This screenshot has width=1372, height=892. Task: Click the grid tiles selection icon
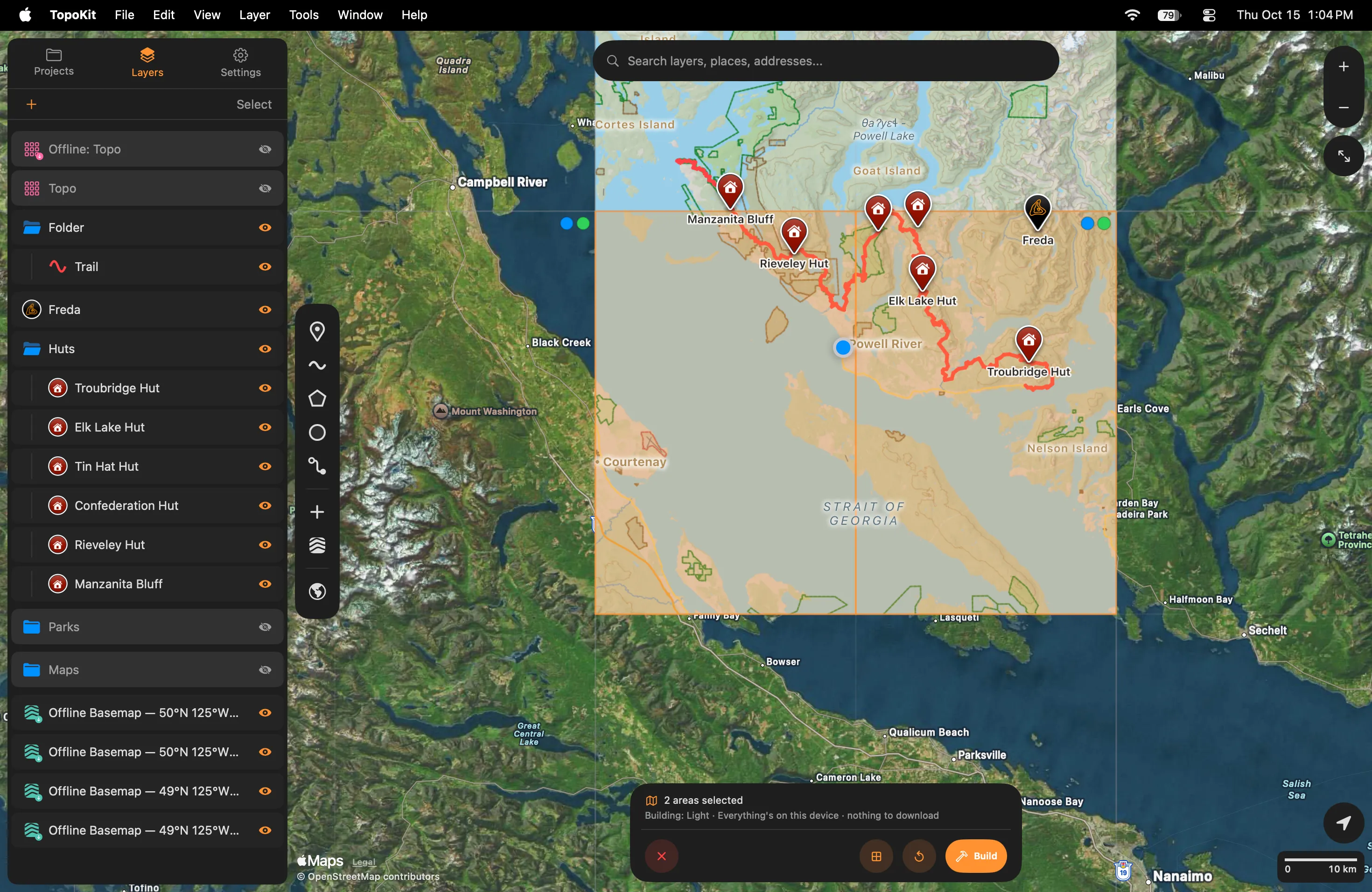875,856
